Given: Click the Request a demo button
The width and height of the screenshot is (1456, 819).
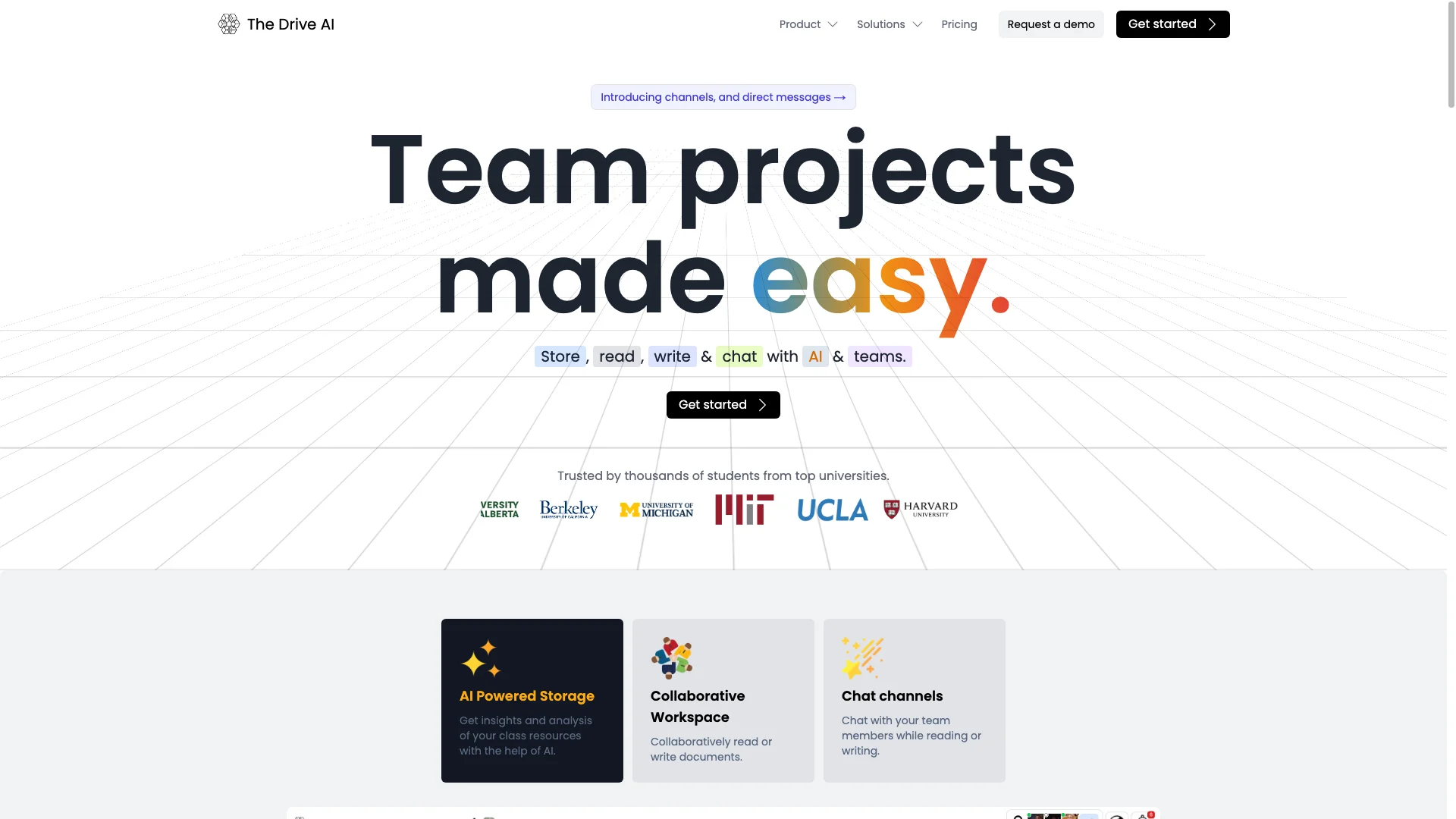Looking at the screenshot, I should coord(1051,24).
